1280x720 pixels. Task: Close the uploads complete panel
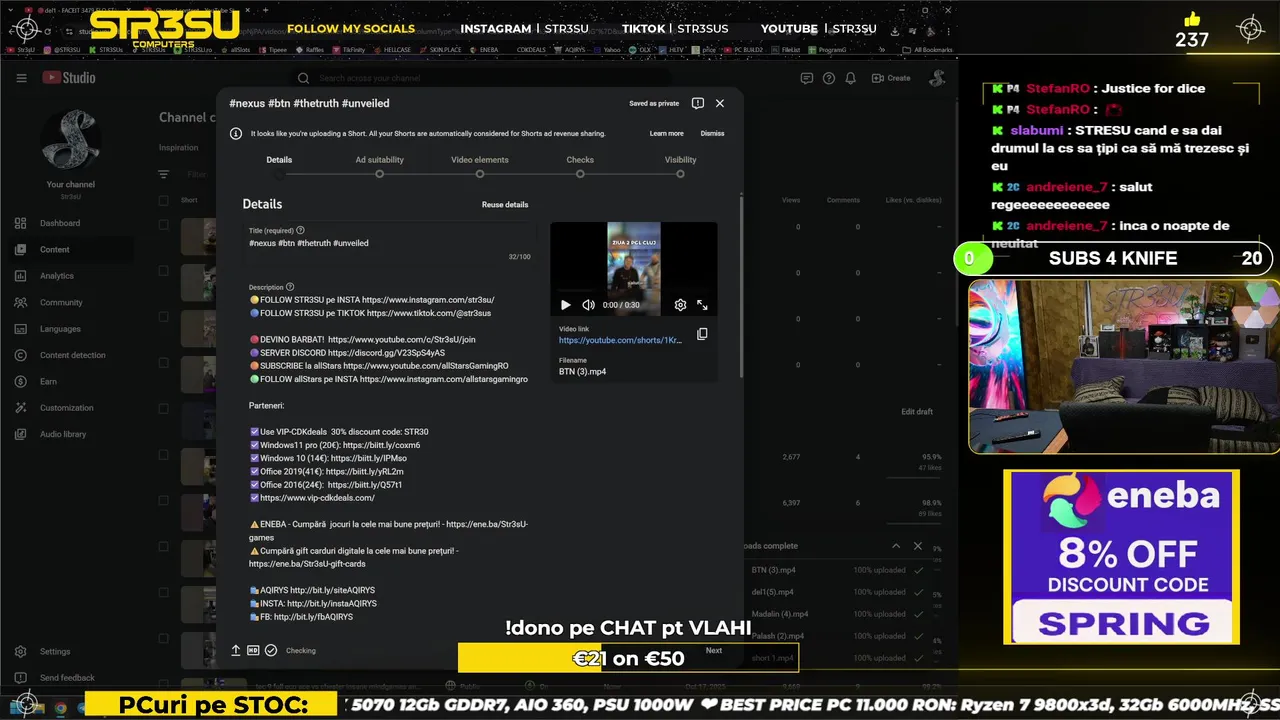point(918,546)
